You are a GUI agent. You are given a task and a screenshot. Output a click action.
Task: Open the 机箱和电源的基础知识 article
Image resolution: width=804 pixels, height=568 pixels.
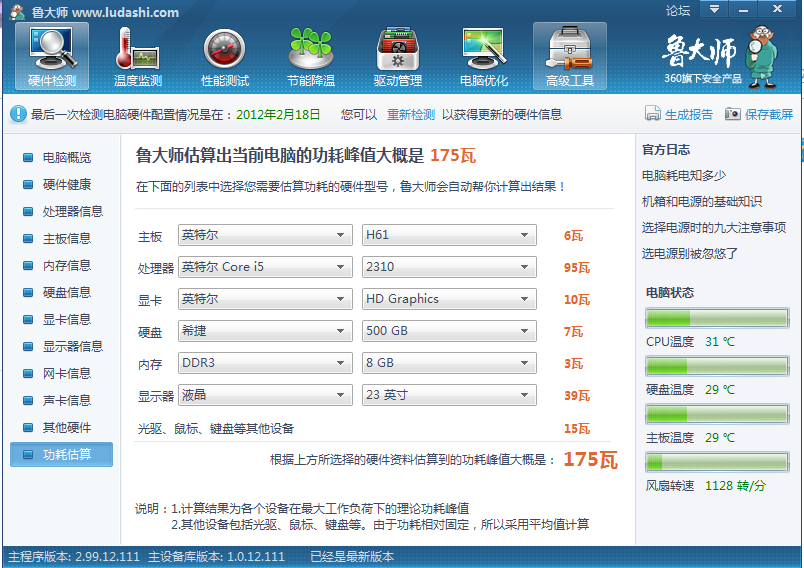pos(702,201)
